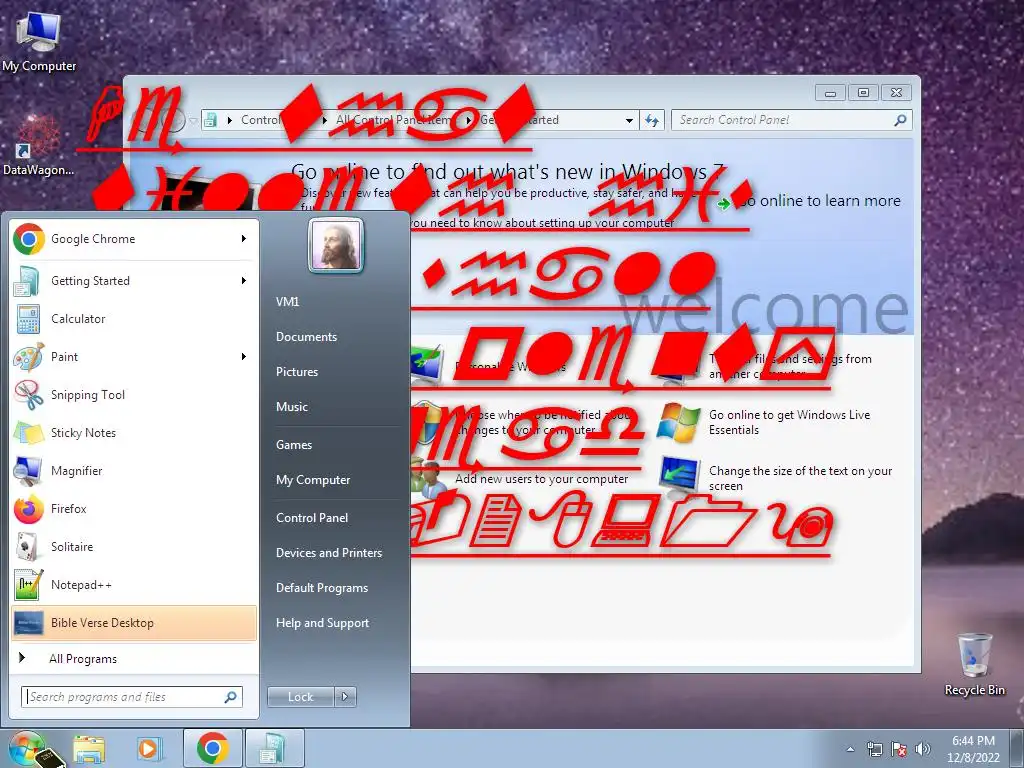The height and width of the screenshot is (768, 1024).
Task: Open shutdown options arrow beside Lock
Action: click(x=345, y=697)
